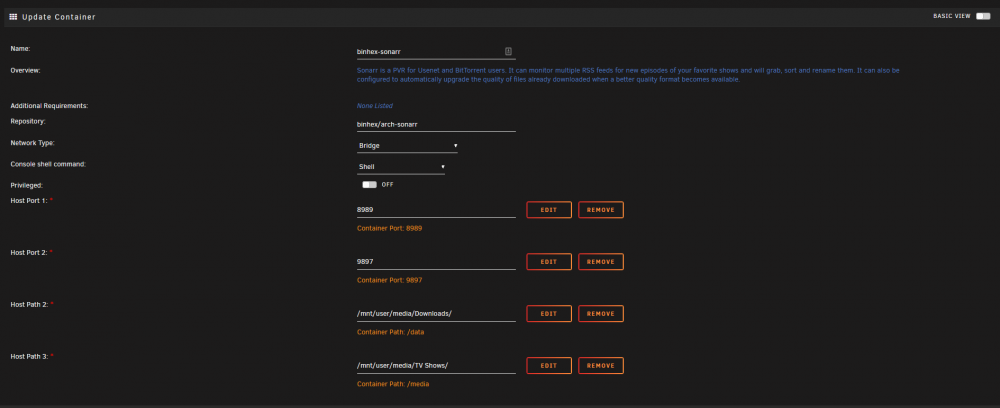Focus the Host Port 1 field 8989
The width and height of the screenshot is (1000, 408).
click(436, 210)
